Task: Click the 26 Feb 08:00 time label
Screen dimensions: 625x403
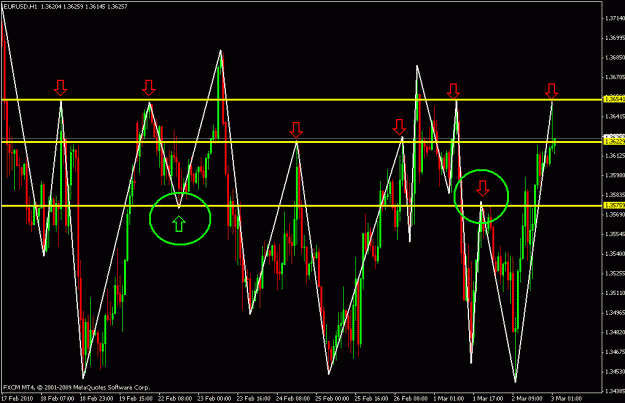Action: tap(410, 398)
